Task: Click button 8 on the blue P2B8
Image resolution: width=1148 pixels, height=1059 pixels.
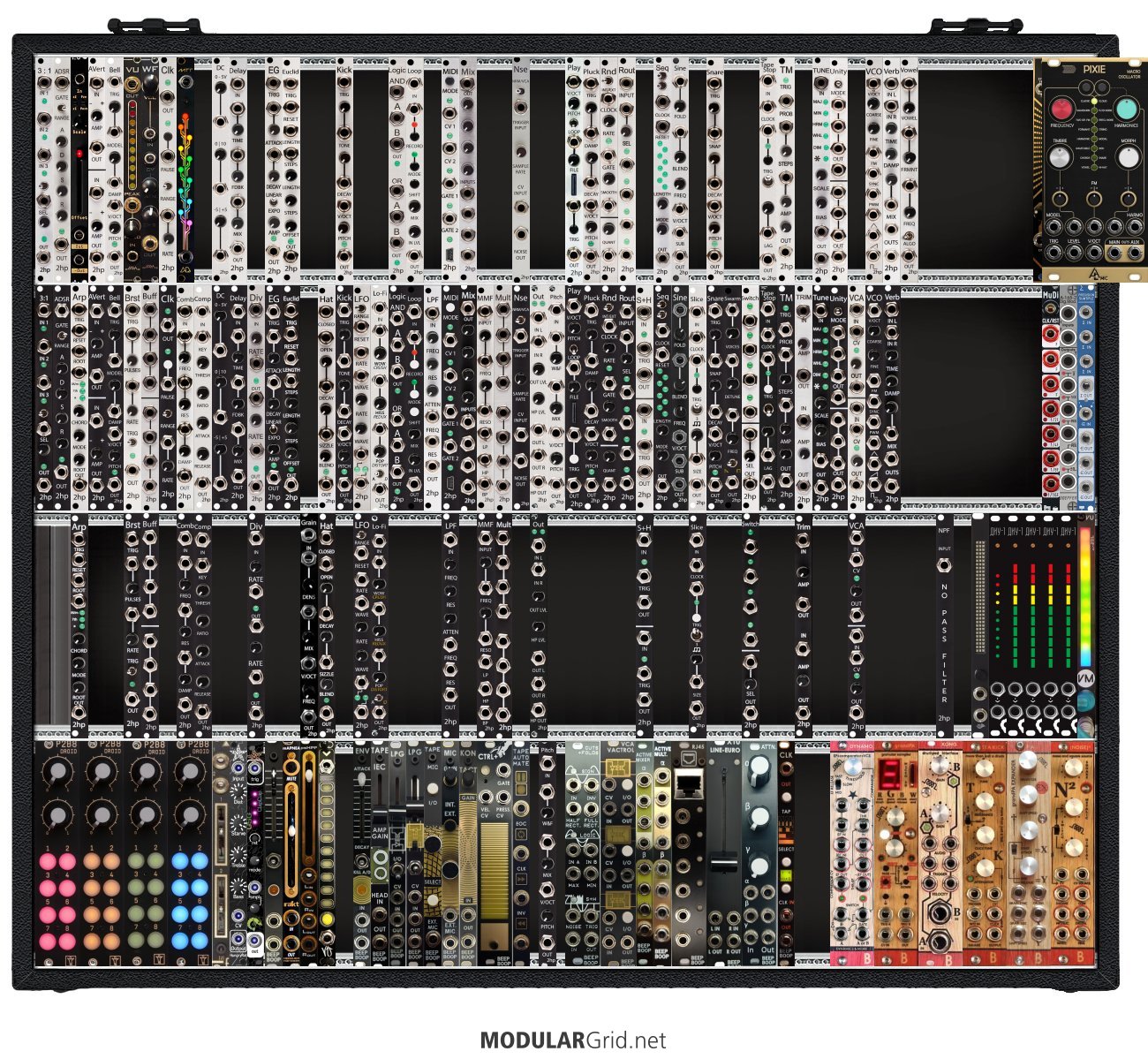Action: click(200, 940)
